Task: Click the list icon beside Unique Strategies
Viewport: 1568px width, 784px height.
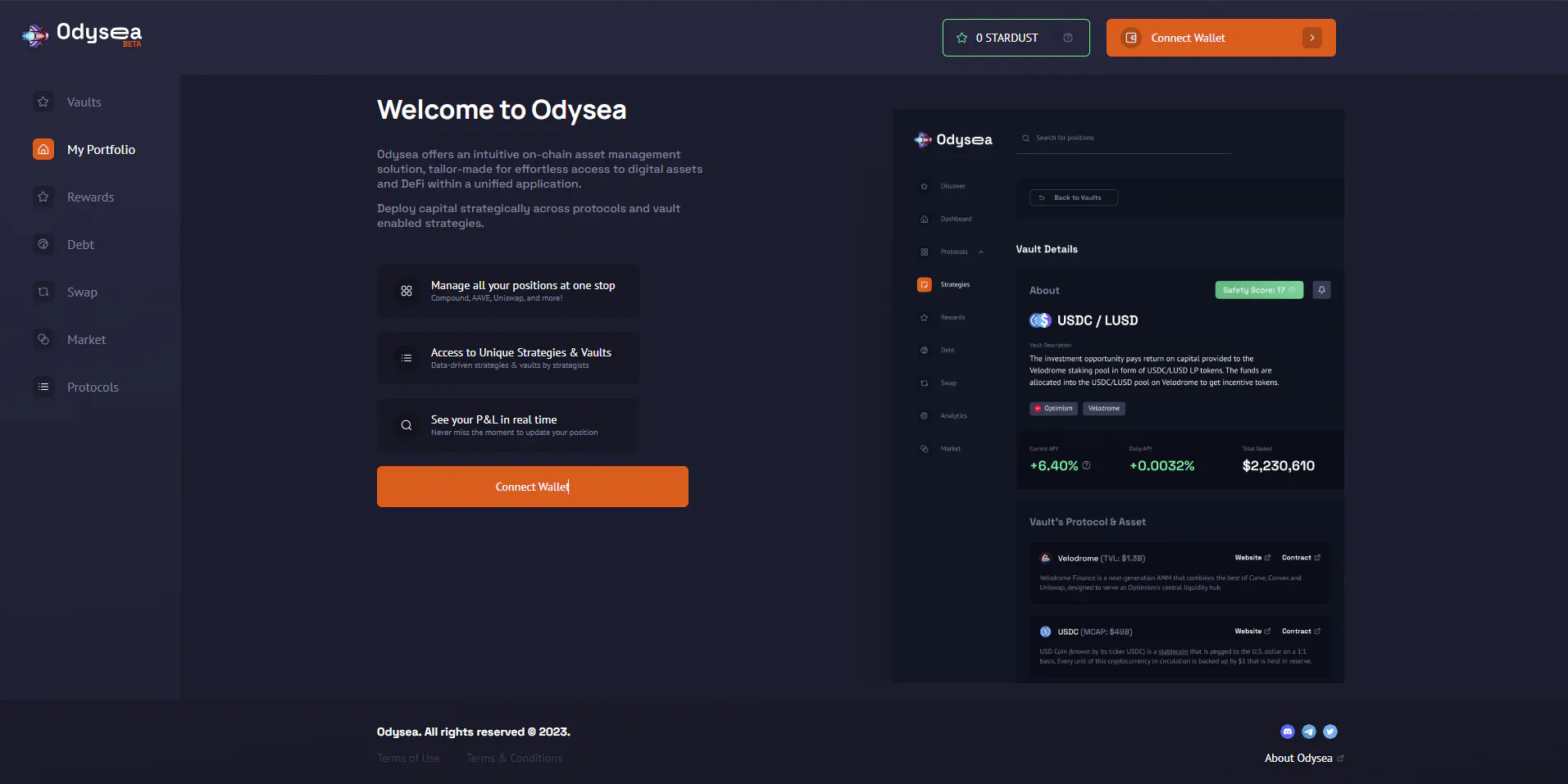Action: click(x=407, y=358)
